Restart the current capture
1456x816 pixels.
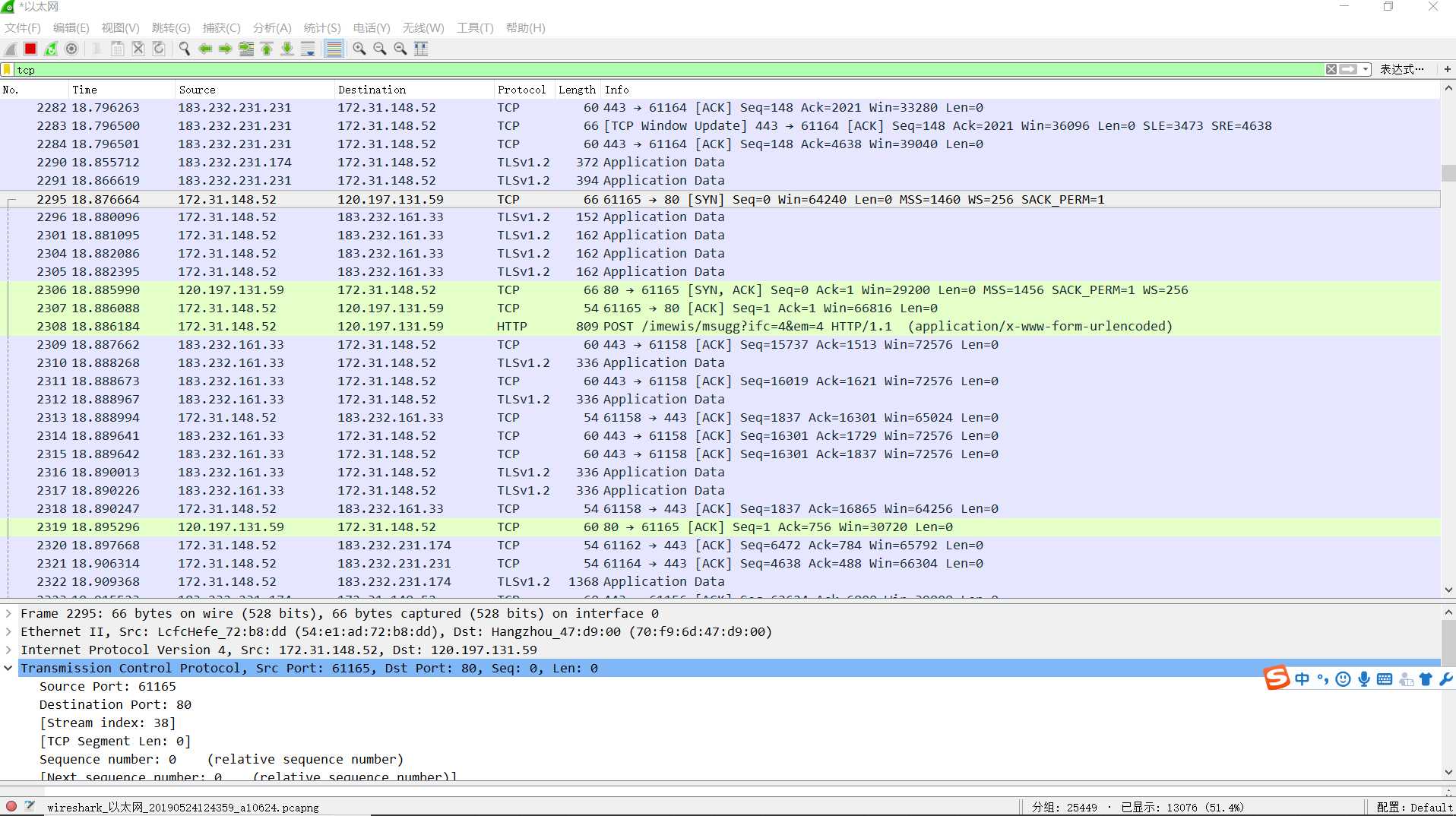pyautogui.click(x=51, y=49)
